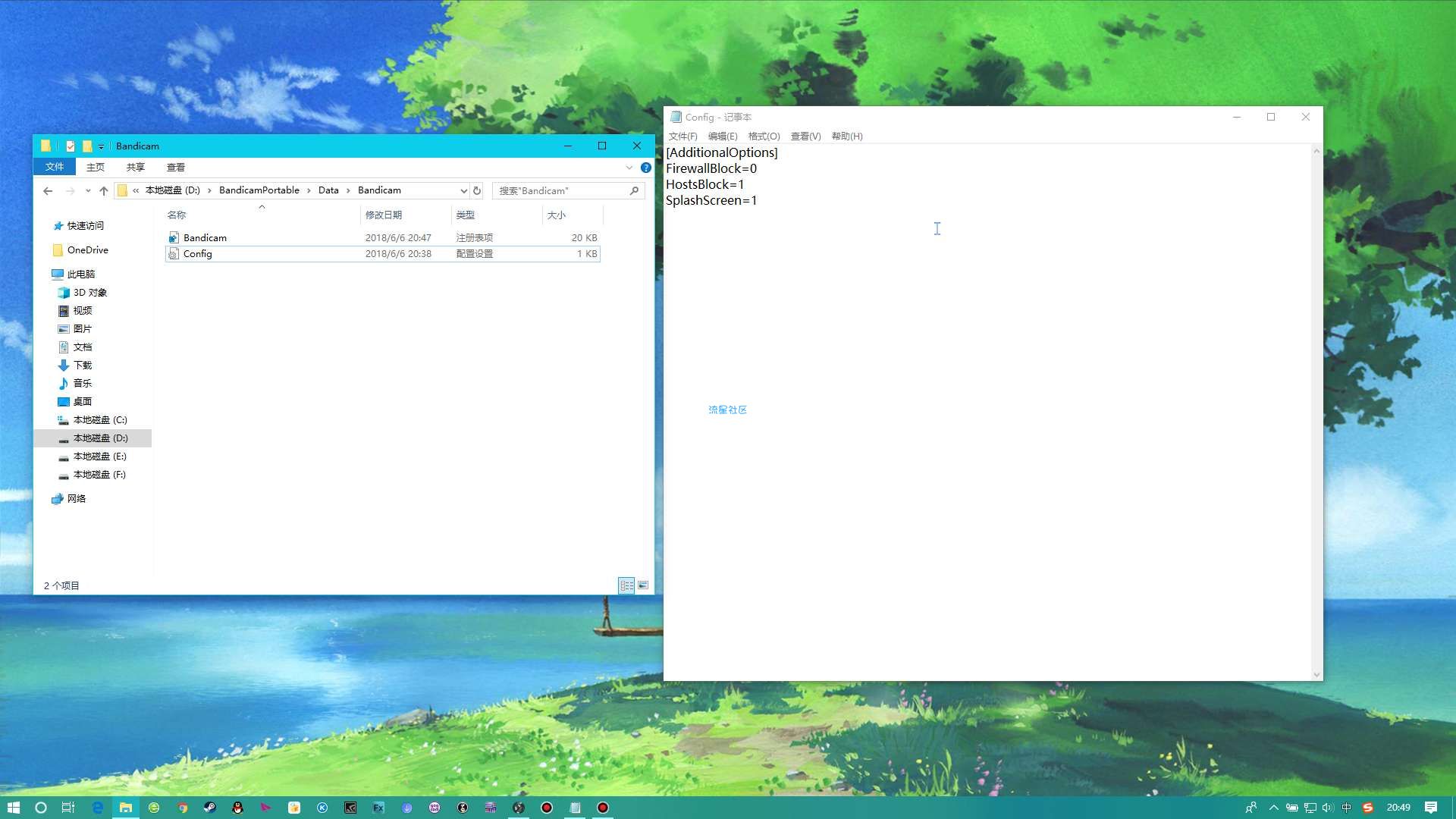Sort files by 修改日期 column header
Viewport: 1456px width, 819px height.
[x=406, y=215]
